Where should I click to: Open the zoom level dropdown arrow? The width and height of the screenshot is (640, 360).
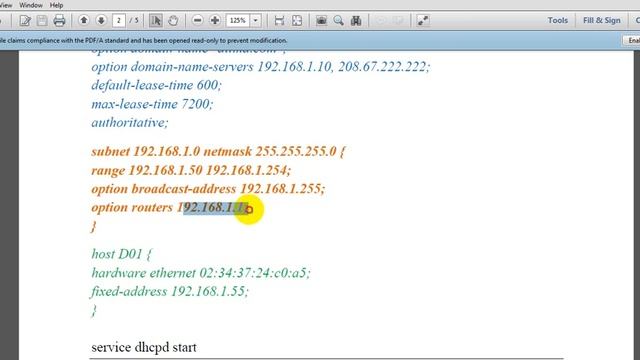coord(256,20)
